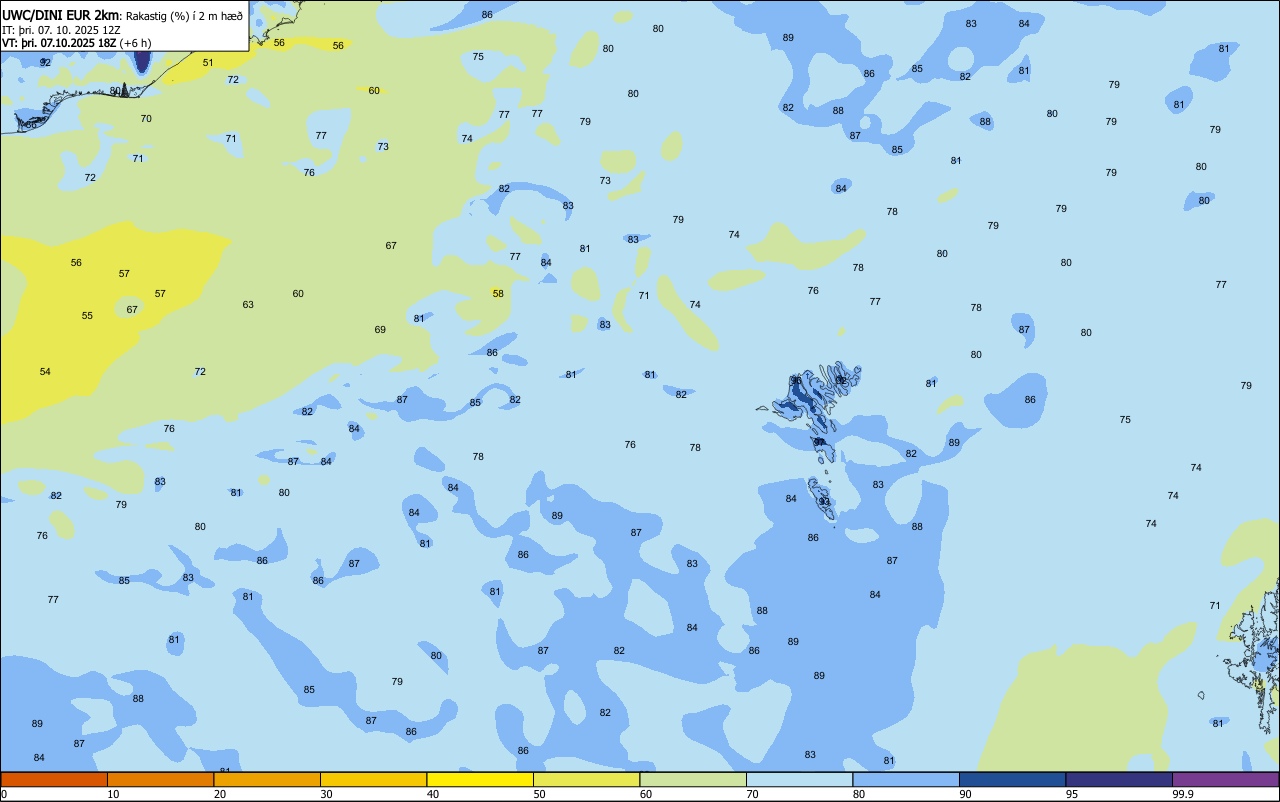This screenshot has width=1280, height=802.
Task: Click the humidity value '58' on the map
Action: coord(498,293)
